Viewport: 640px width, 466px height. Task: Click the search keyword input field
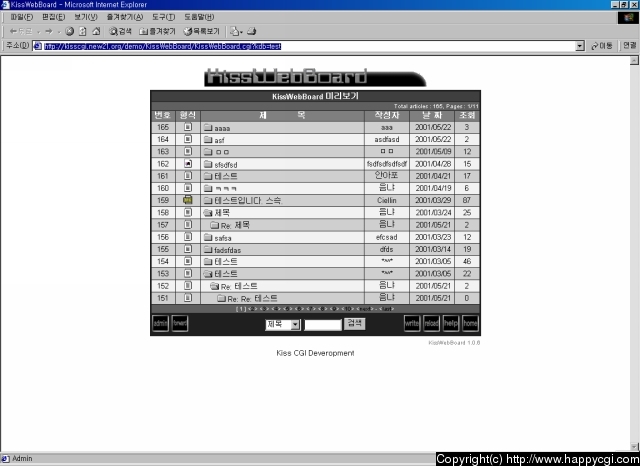pyautogui.click(x=322, y=325)
